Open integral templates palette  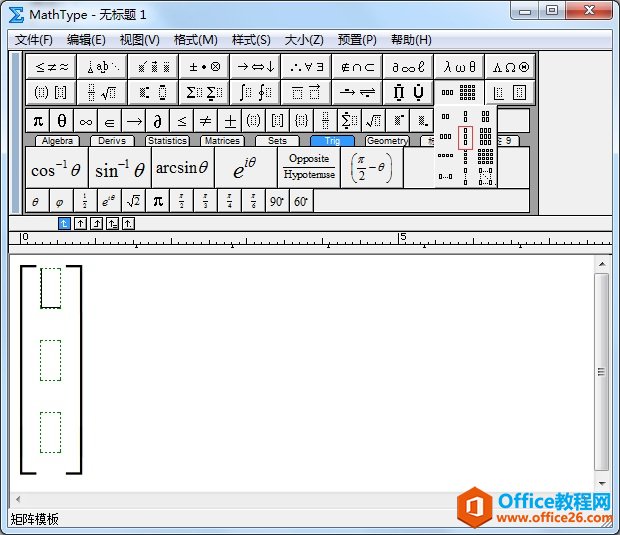pyautogui.click(x=255, y=93)
